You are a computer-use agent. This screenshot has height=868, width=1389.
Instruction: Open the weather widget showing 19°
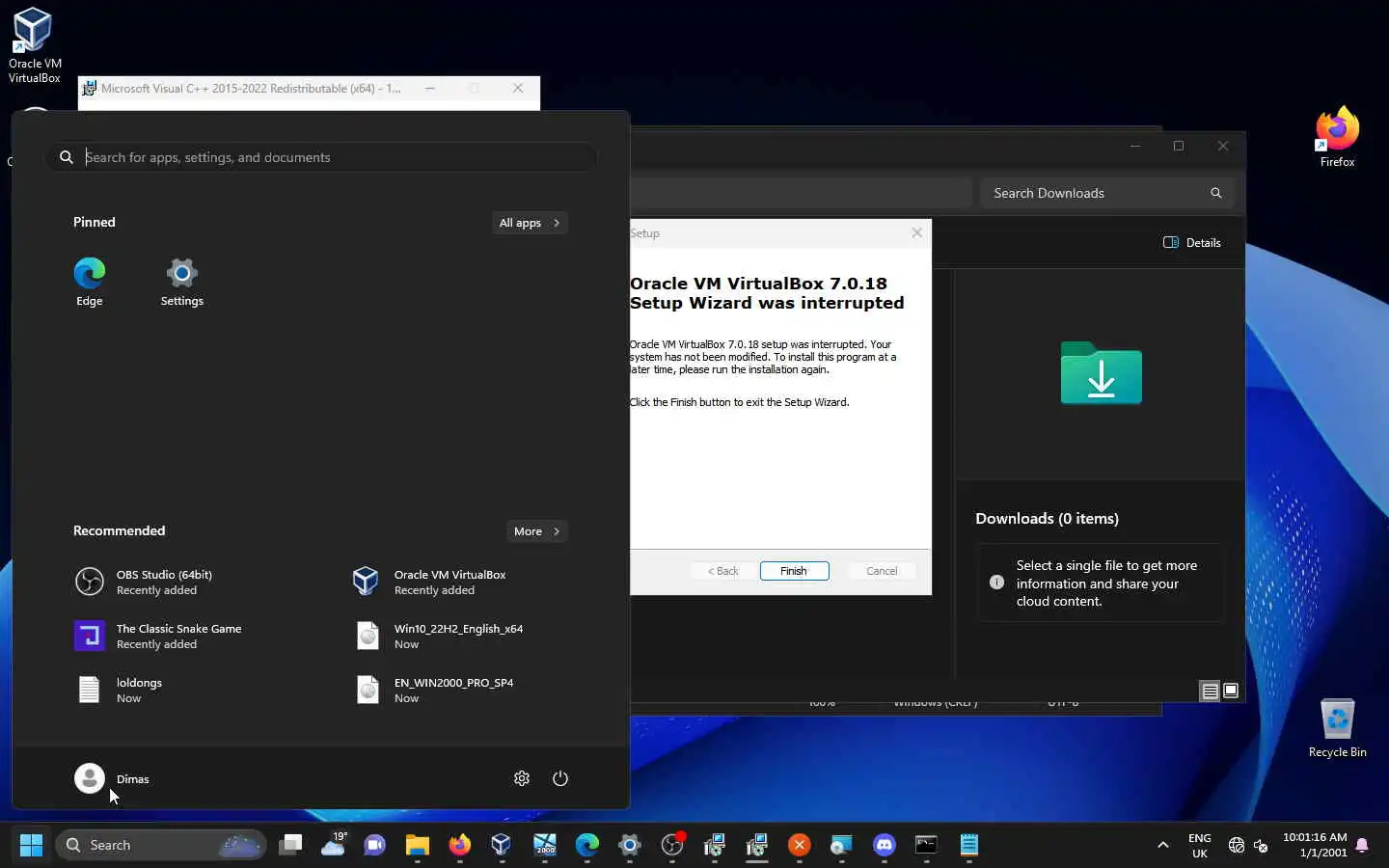click(x=334, y=845)
